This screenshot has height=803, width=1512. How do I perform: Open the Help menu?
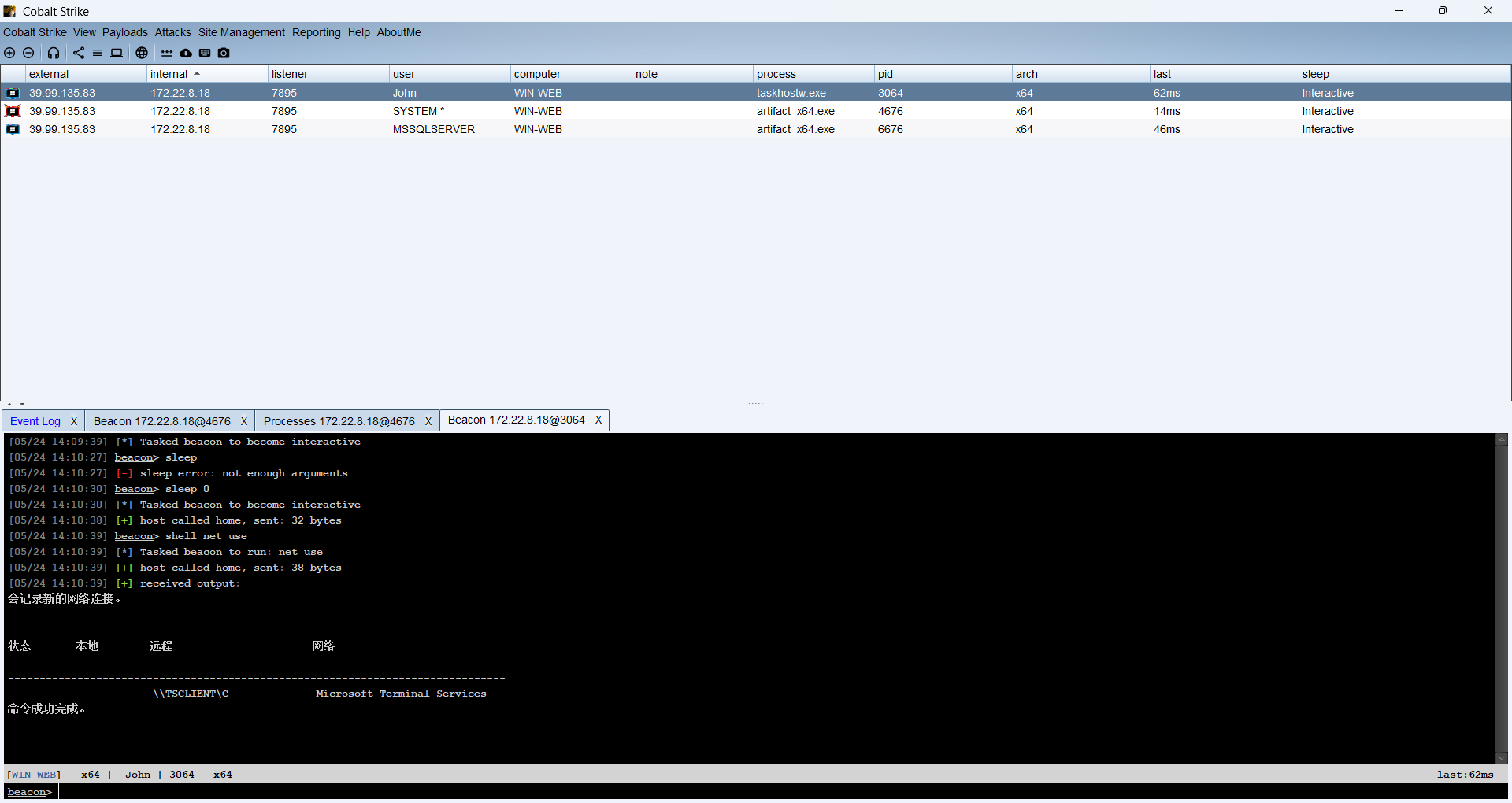[x=358, y=32]
